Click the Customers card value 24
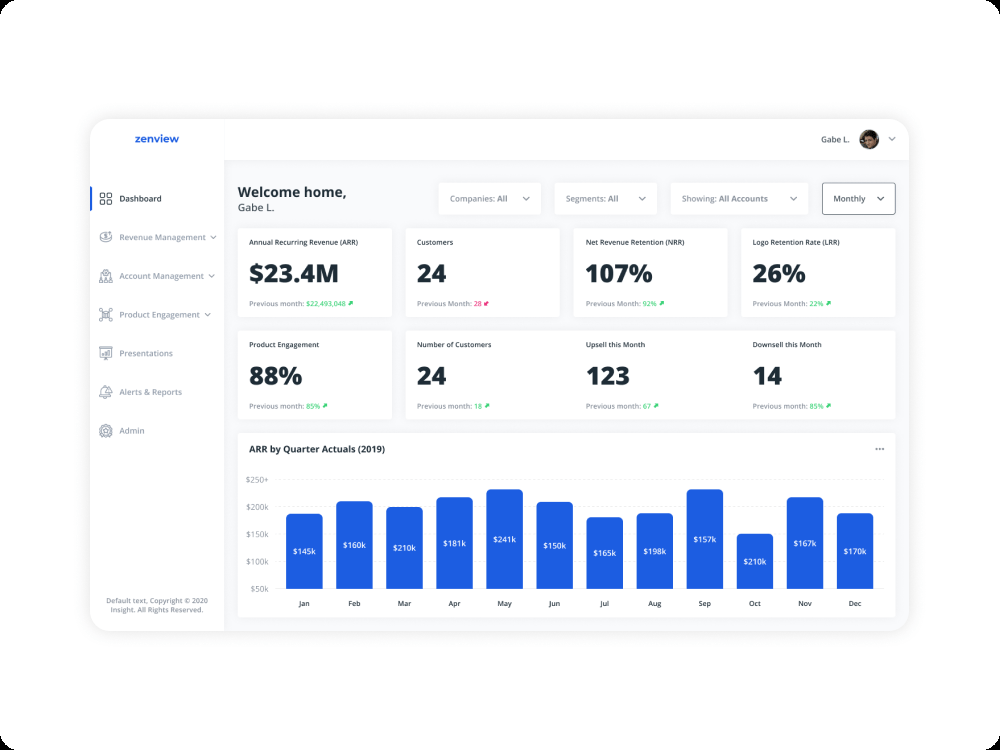The image size is (1000, 750). click(432, 274)
